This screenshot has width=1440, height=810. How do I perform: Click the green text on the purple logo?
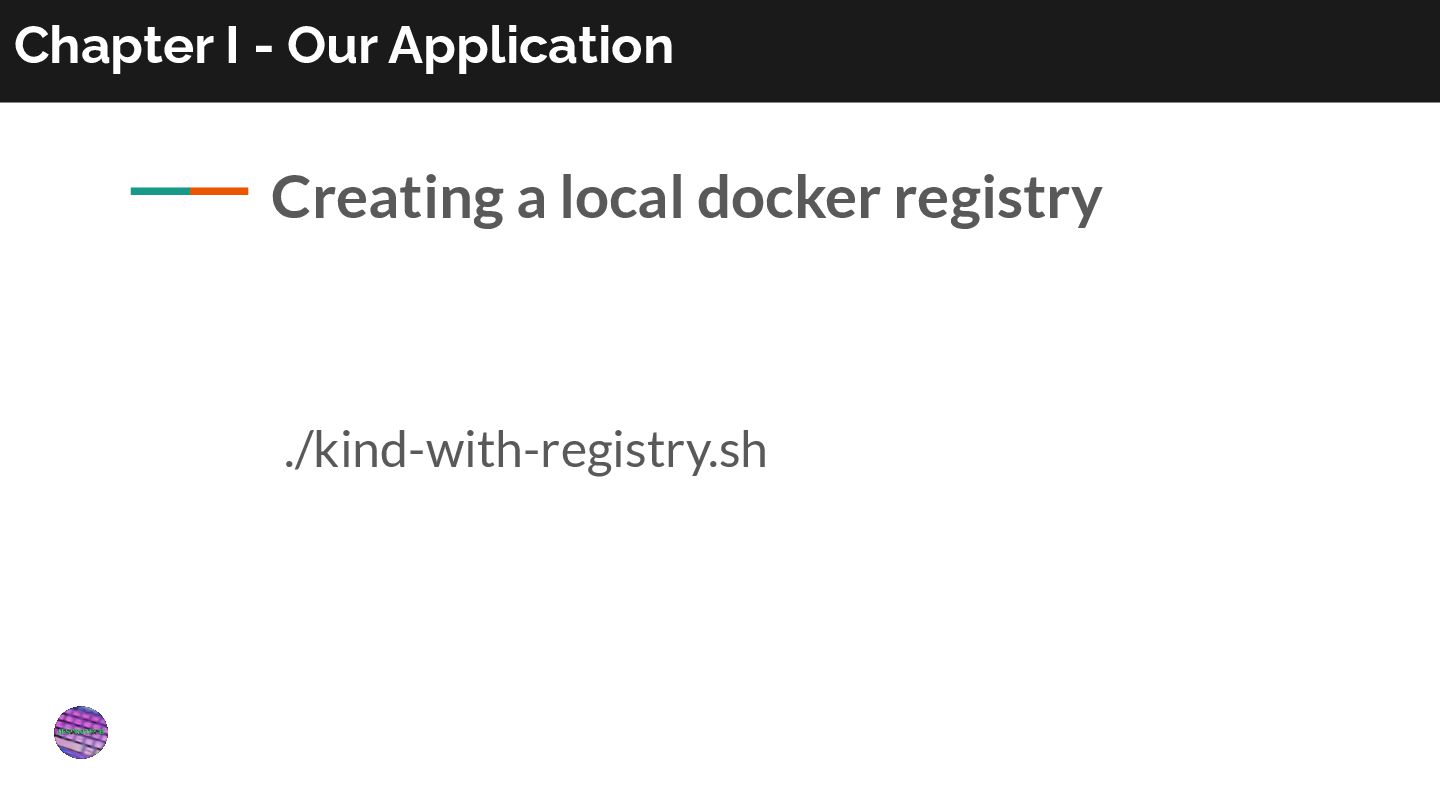click(81, 732)
